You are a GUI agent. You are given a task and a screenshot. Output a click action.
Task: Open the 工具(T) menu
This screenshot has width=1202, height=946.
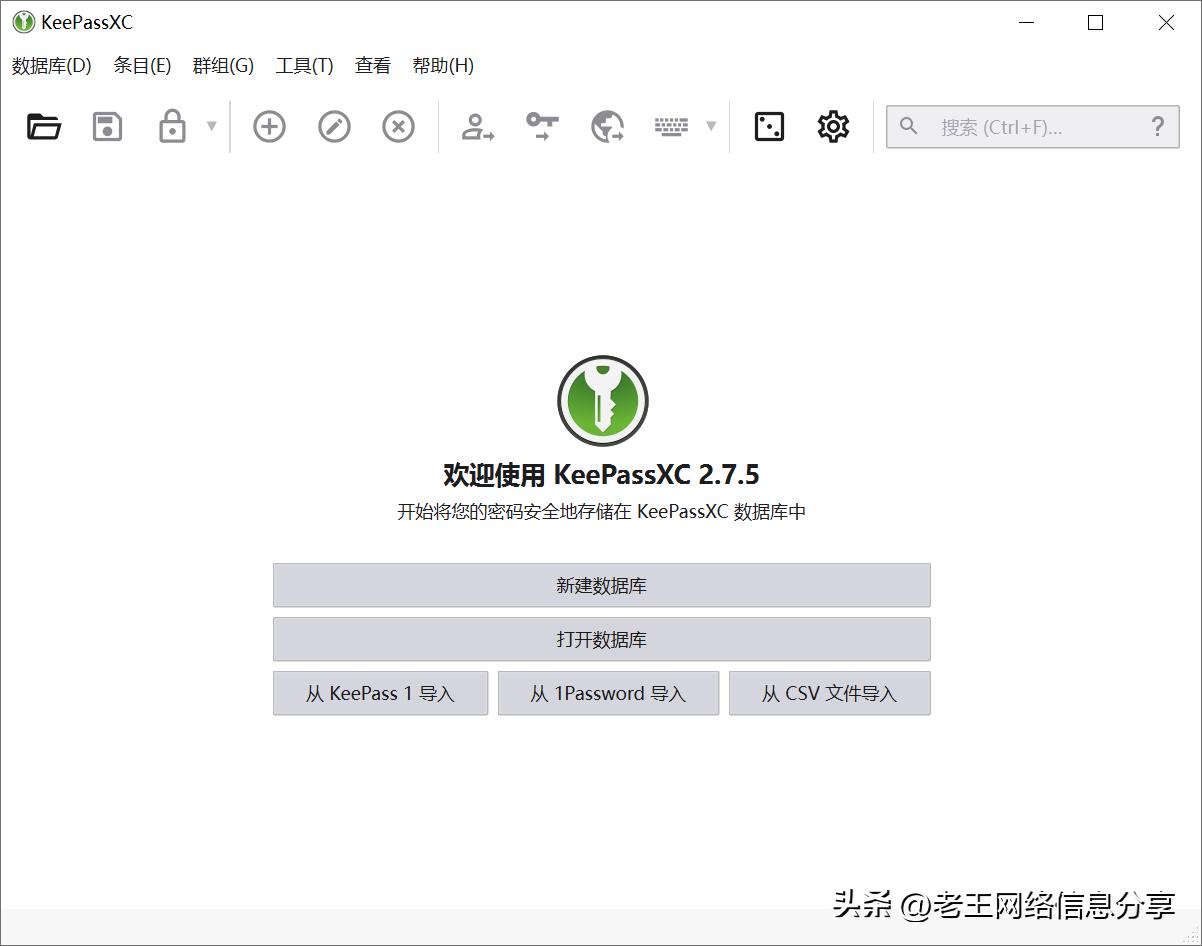(303, 66)
